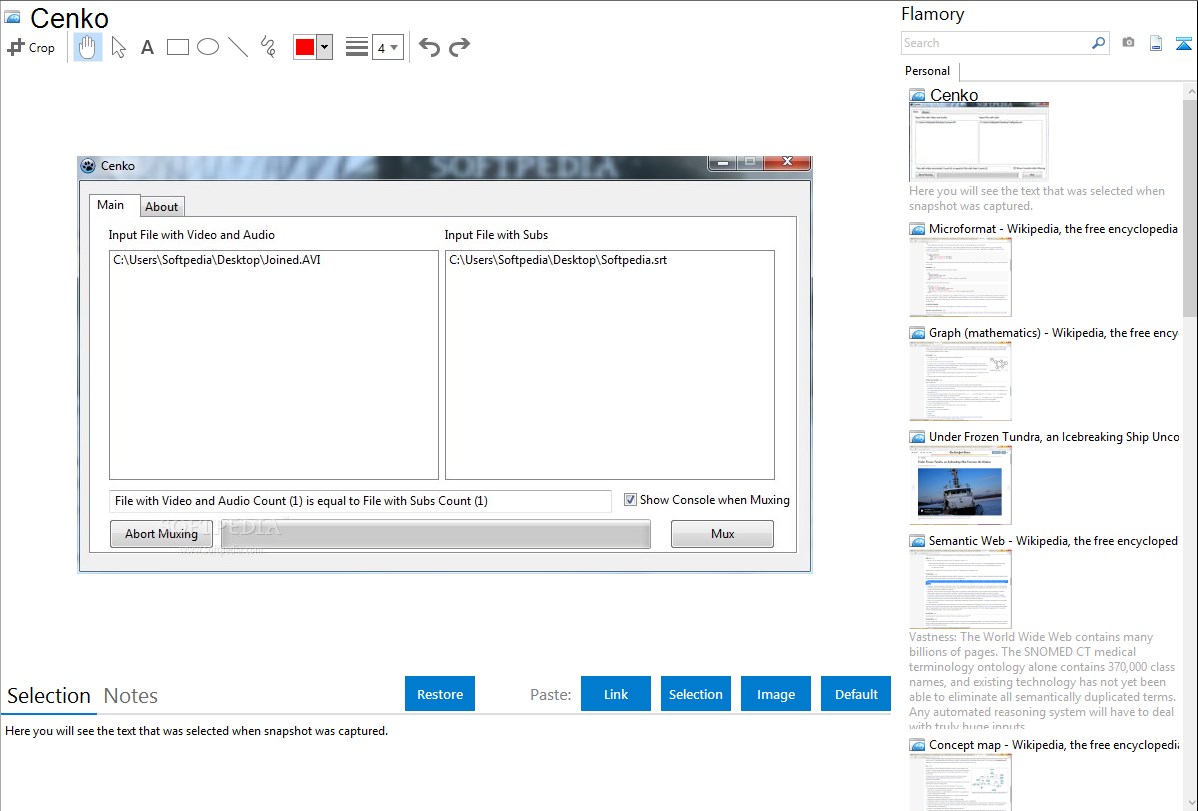
Task: Open the About tab in Cenko
Action: [161, 206]
